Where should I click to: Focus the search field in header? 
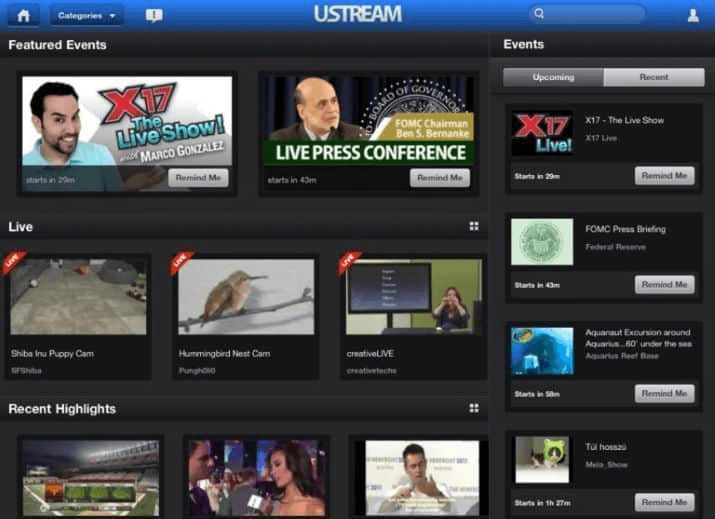coord(587,14)
